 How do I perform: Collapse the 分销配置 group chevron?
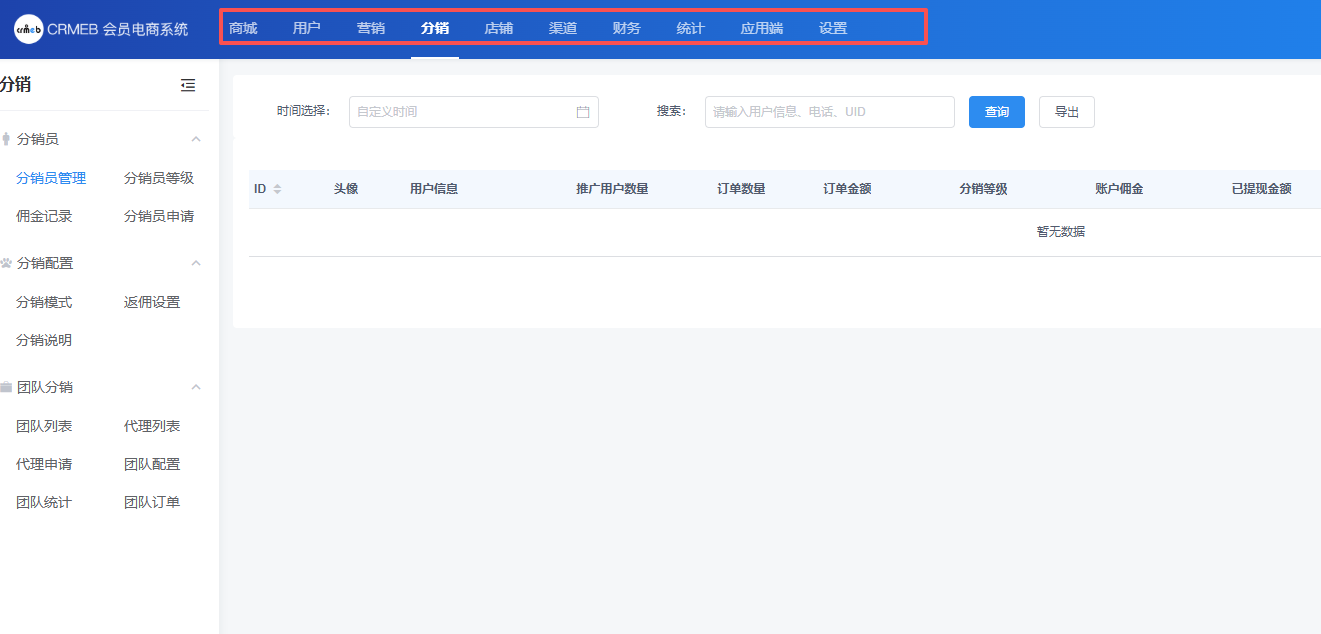click(x=196, y=263)
